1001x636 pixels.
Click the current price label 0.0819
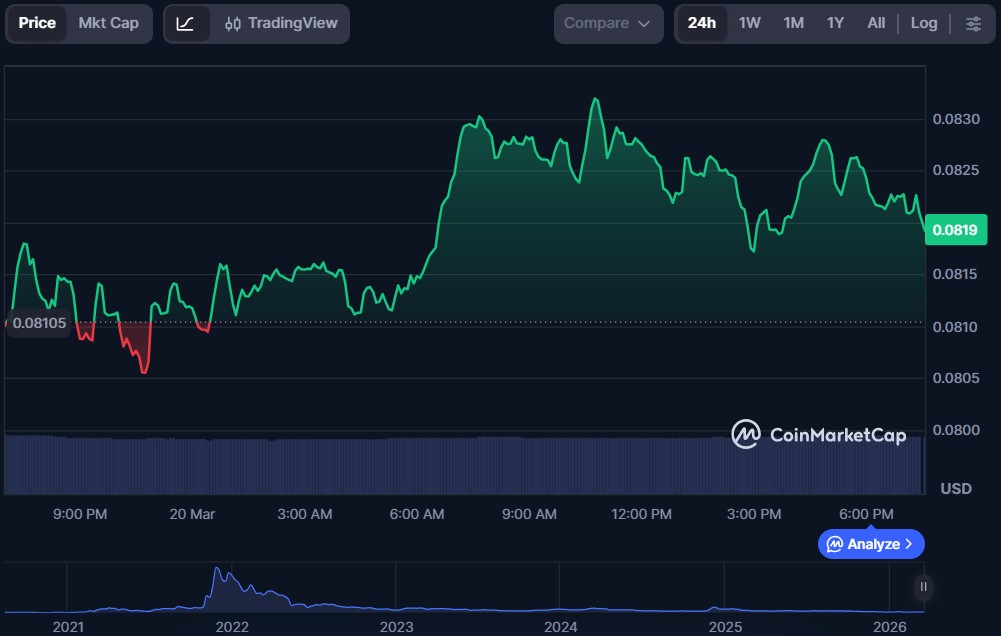click(x=954, y=230)
